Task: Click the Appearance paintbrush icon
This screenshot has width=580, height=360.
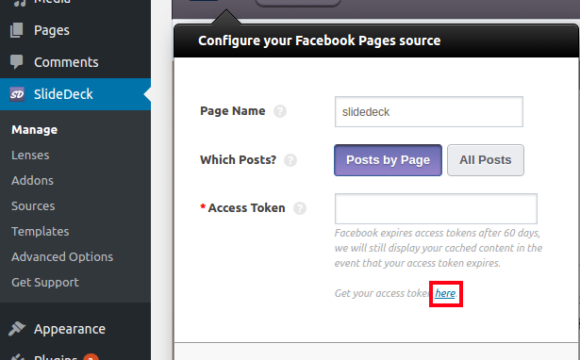Action: [17, 329]
